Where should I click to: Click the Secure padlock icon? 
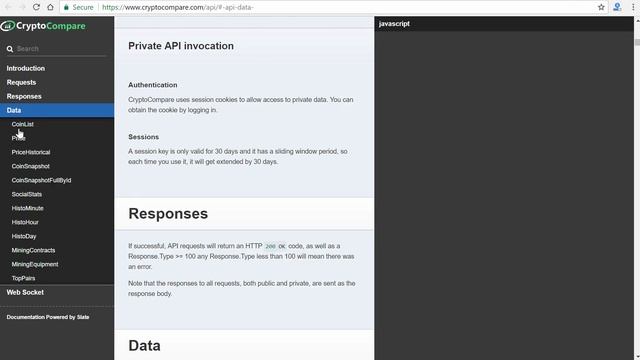click(67, 7)
